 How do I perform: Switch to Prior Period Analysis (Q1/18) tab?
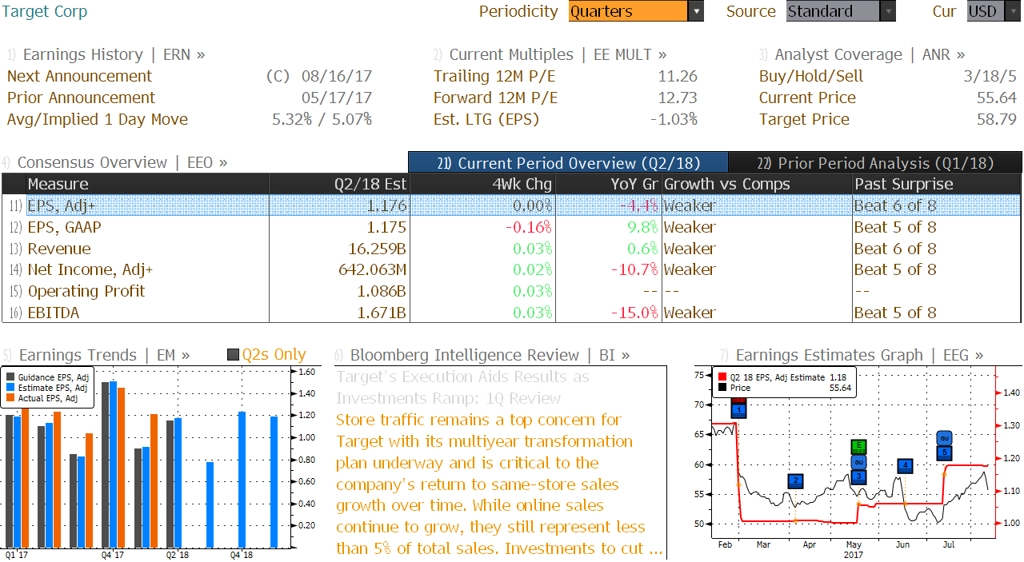875,163
